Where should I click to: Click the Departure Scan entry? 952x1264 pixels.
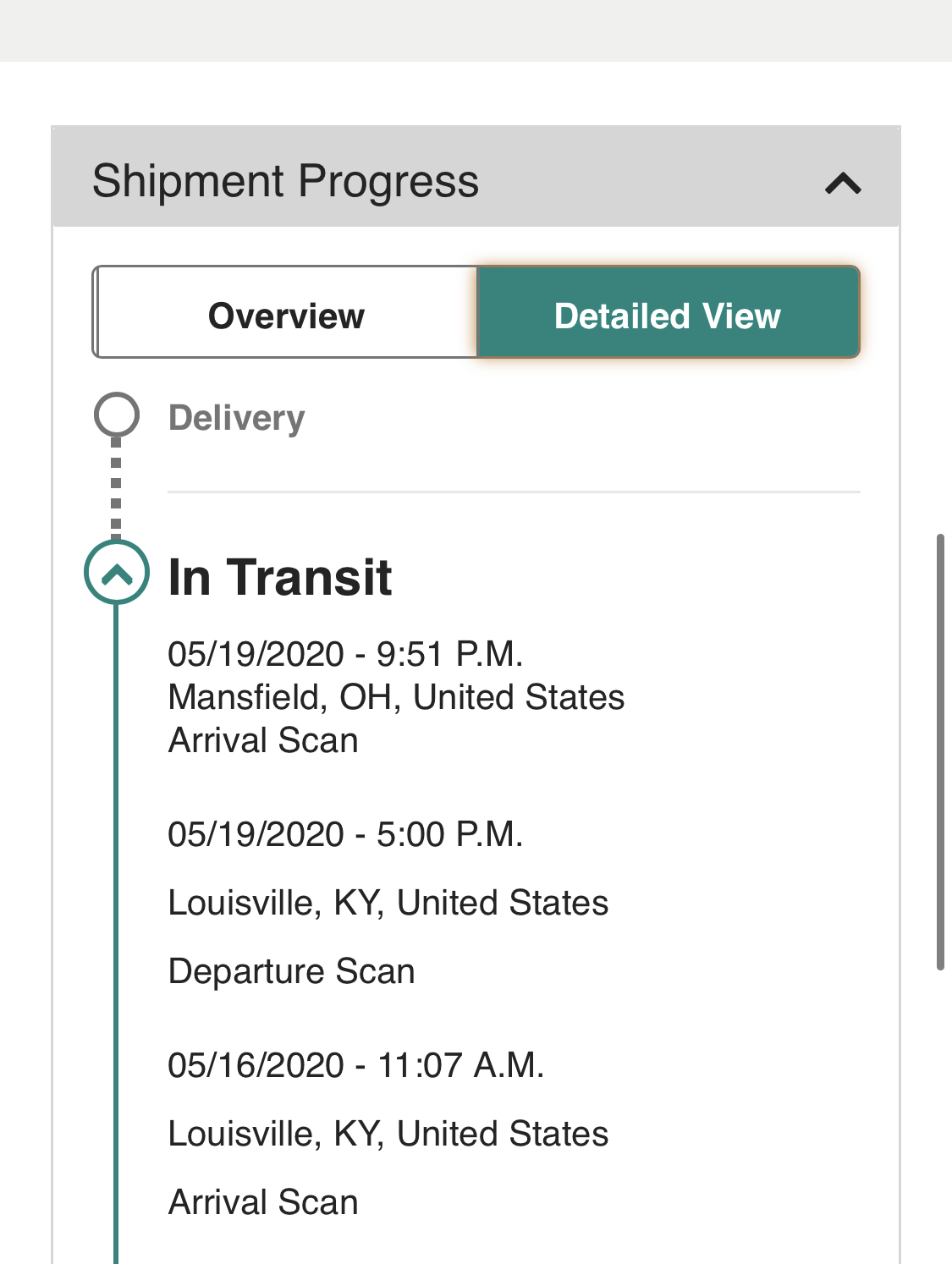coord(292,971)
